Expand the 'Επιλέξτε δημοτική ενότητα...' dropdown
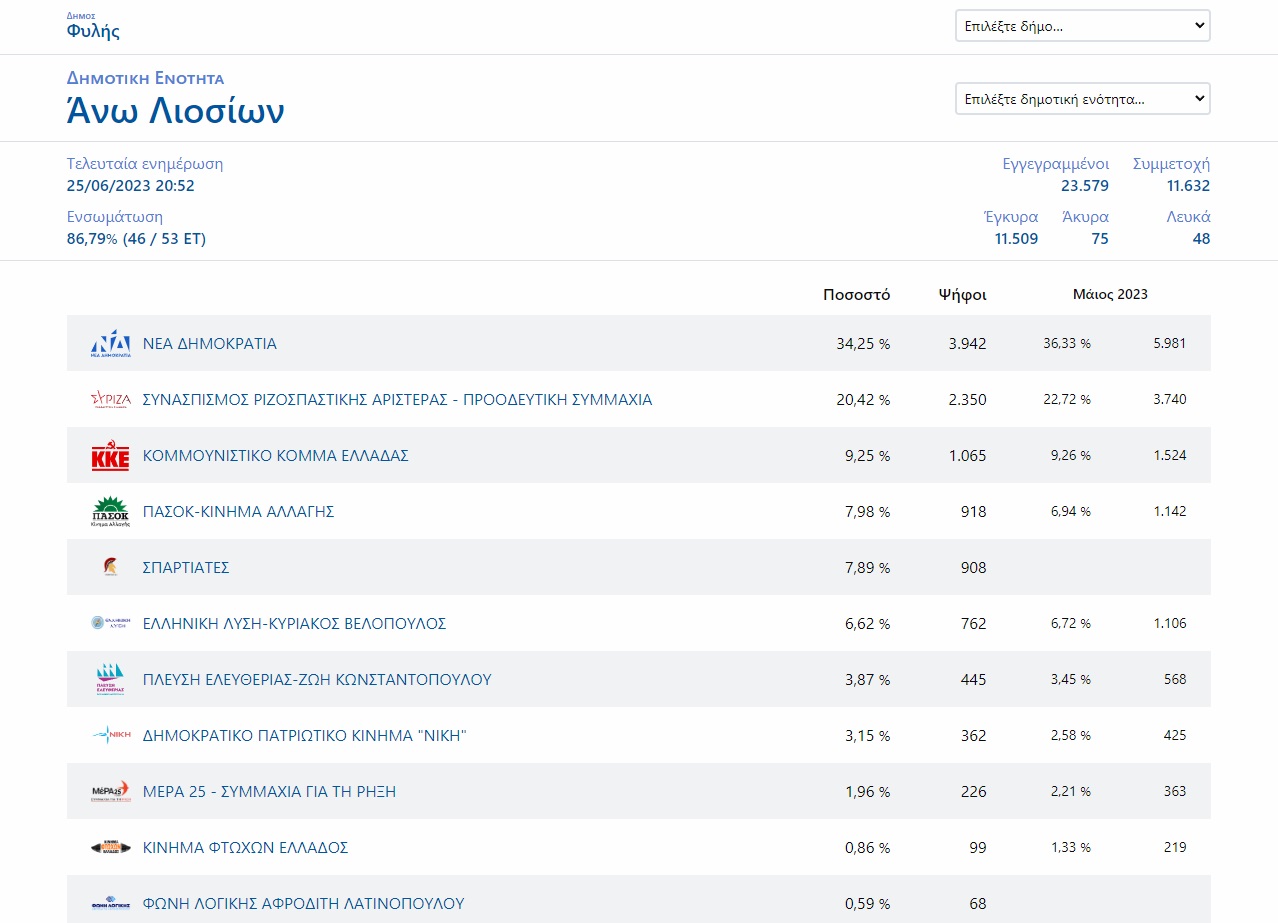This screenshot has width=1278, height=923. [x=1082, y=99]
